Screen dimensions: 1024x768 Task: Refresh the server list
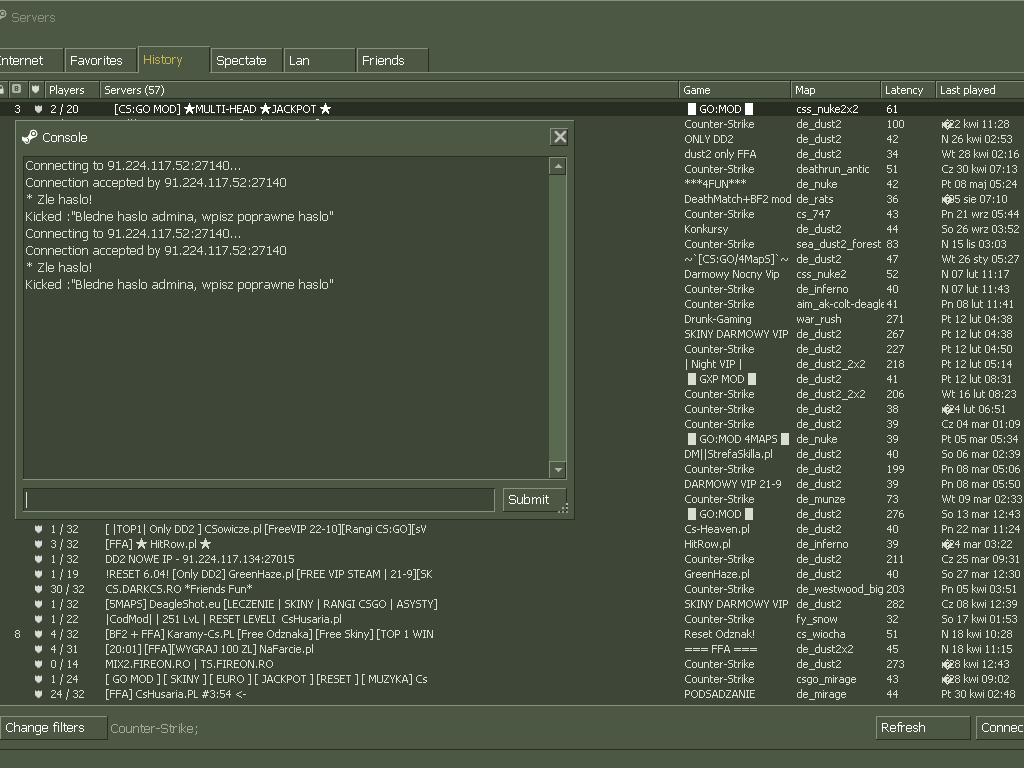pos(921,727)
